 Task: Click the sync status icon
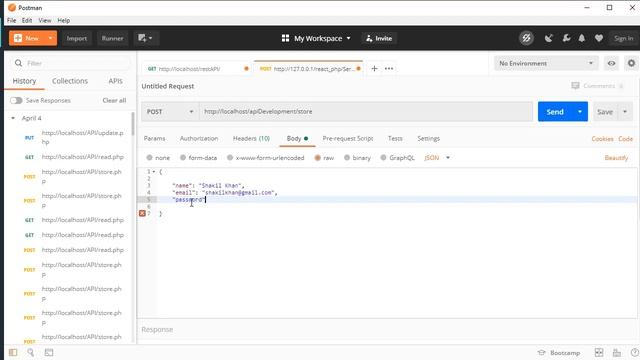click(526, 38)
